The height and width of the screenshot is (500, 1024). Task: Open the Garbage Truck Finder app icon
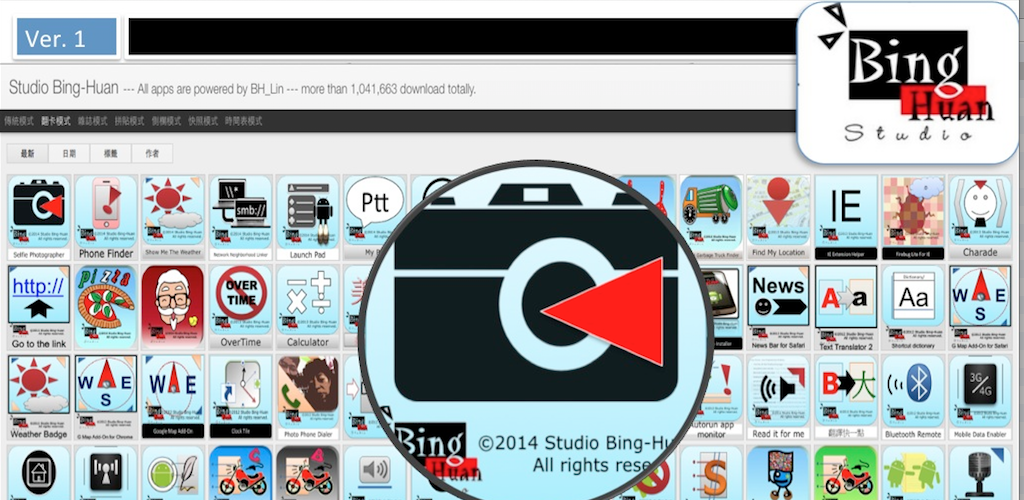[711, 217]
